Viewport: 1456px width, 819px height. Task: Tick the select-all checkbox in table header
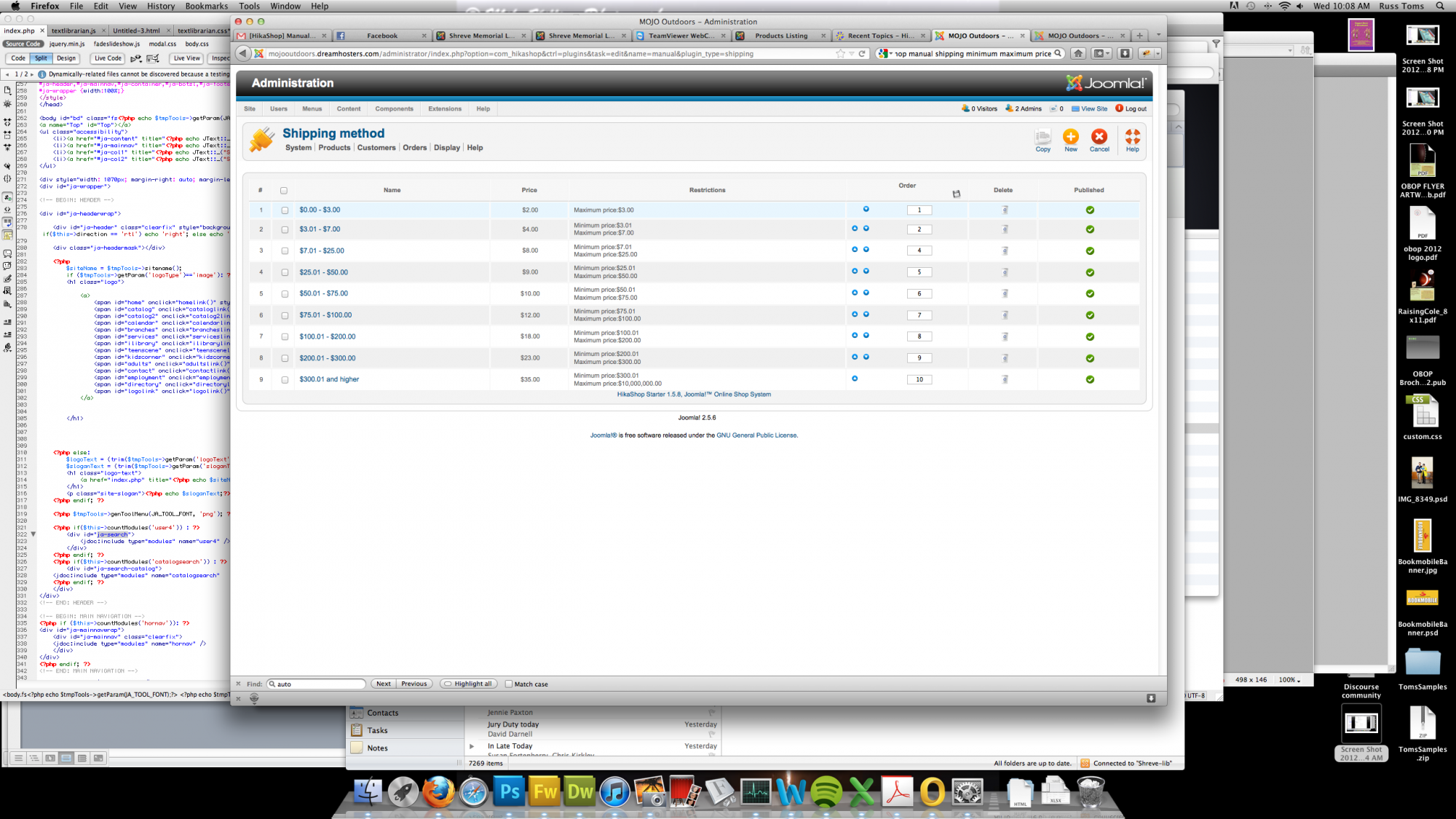pyautogui.click(x=284, y=191)
